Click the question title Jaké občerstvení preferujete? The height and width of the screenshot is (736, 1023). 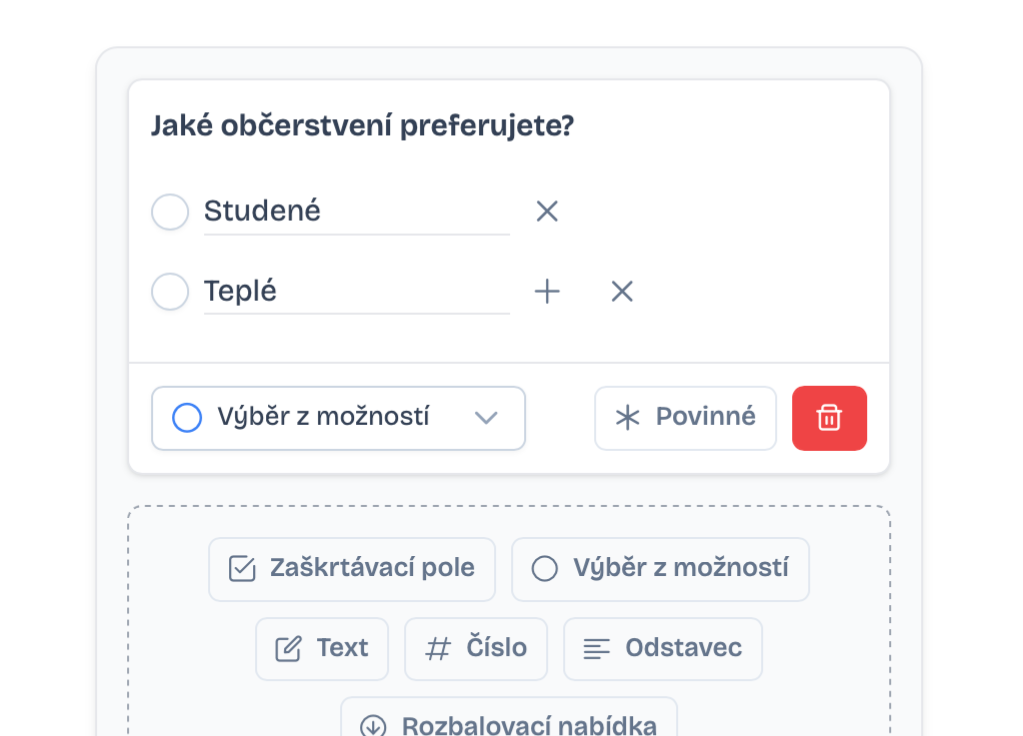[362, 126]
